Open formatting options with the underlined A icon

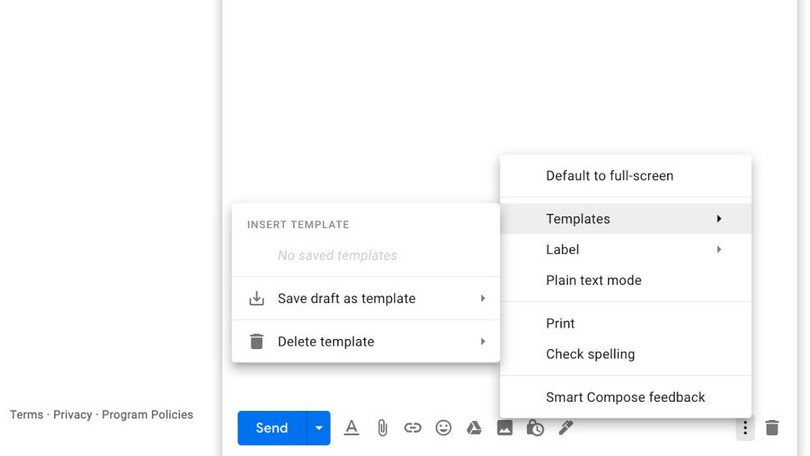(x=351, y=428)
